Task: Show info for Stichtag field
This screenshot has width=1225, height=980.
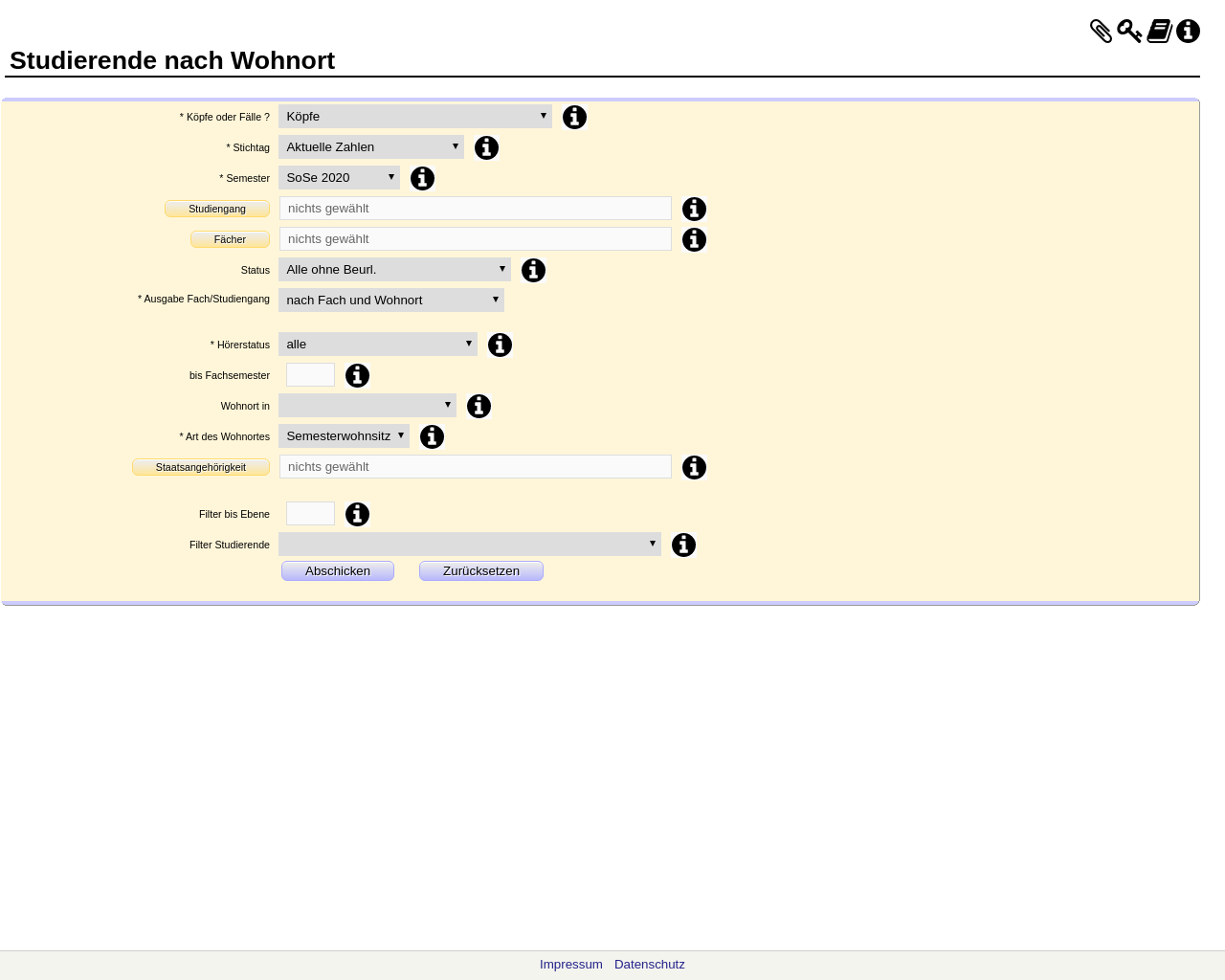Action: tap(486, 147)
